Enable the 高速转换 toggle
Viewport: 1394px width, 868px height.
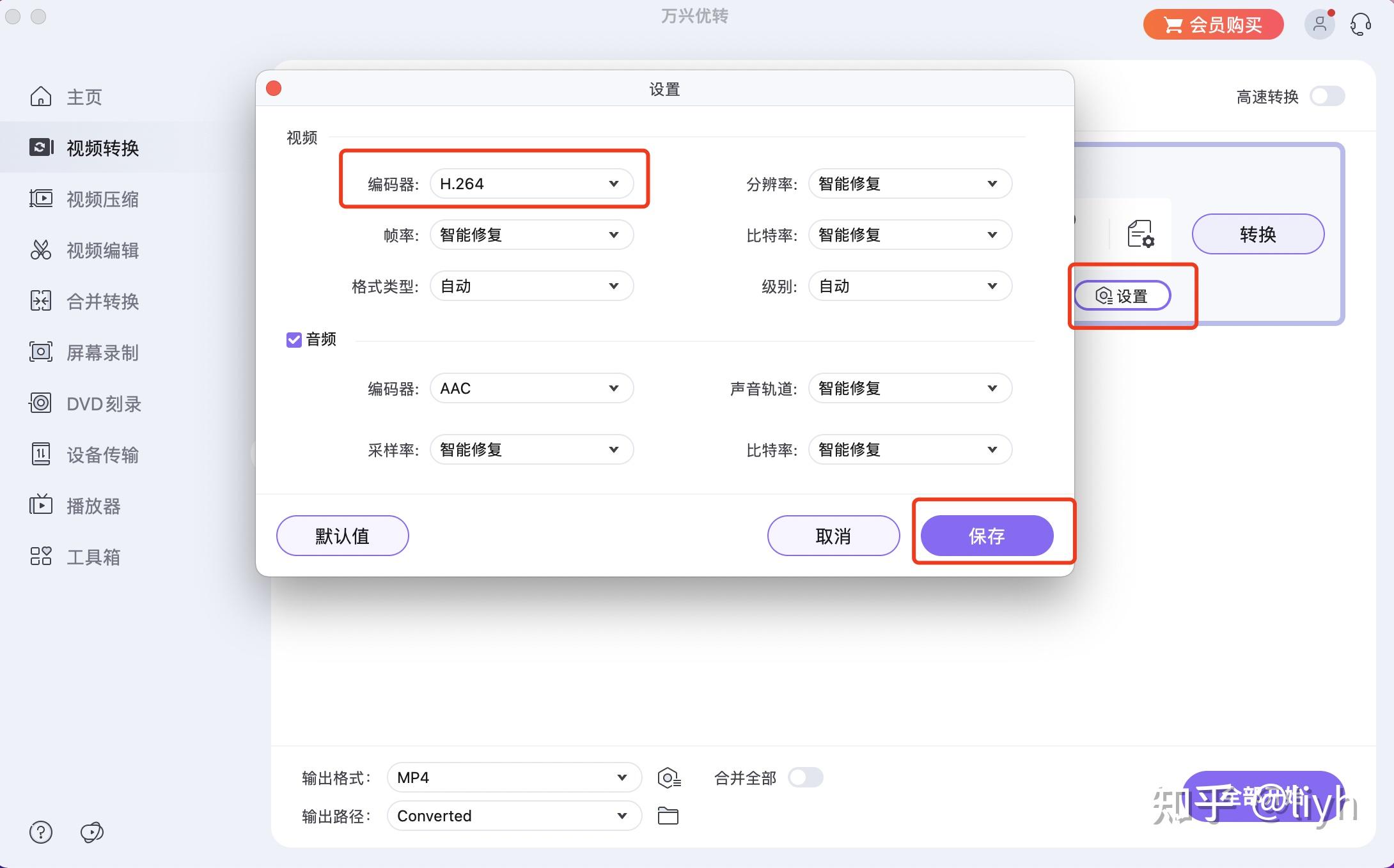pyautogui.click(x=1327, y=96)
